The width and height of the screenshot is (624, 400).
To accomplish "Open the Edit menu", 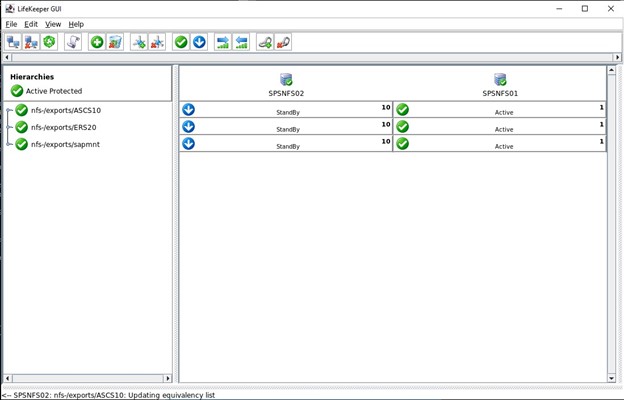I will click(31, 24).
